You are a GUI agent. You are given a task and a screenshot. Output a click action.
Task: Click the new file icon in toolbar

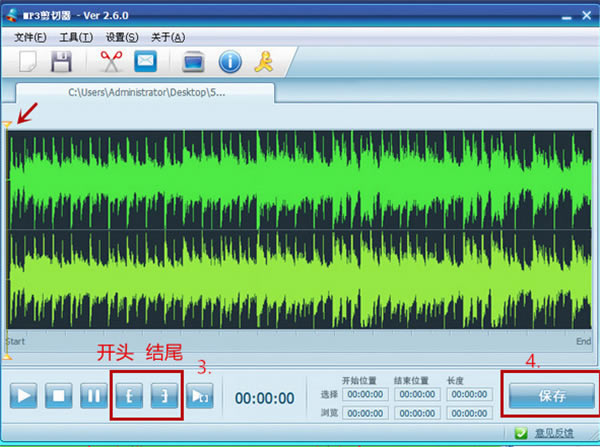(29, 62)
